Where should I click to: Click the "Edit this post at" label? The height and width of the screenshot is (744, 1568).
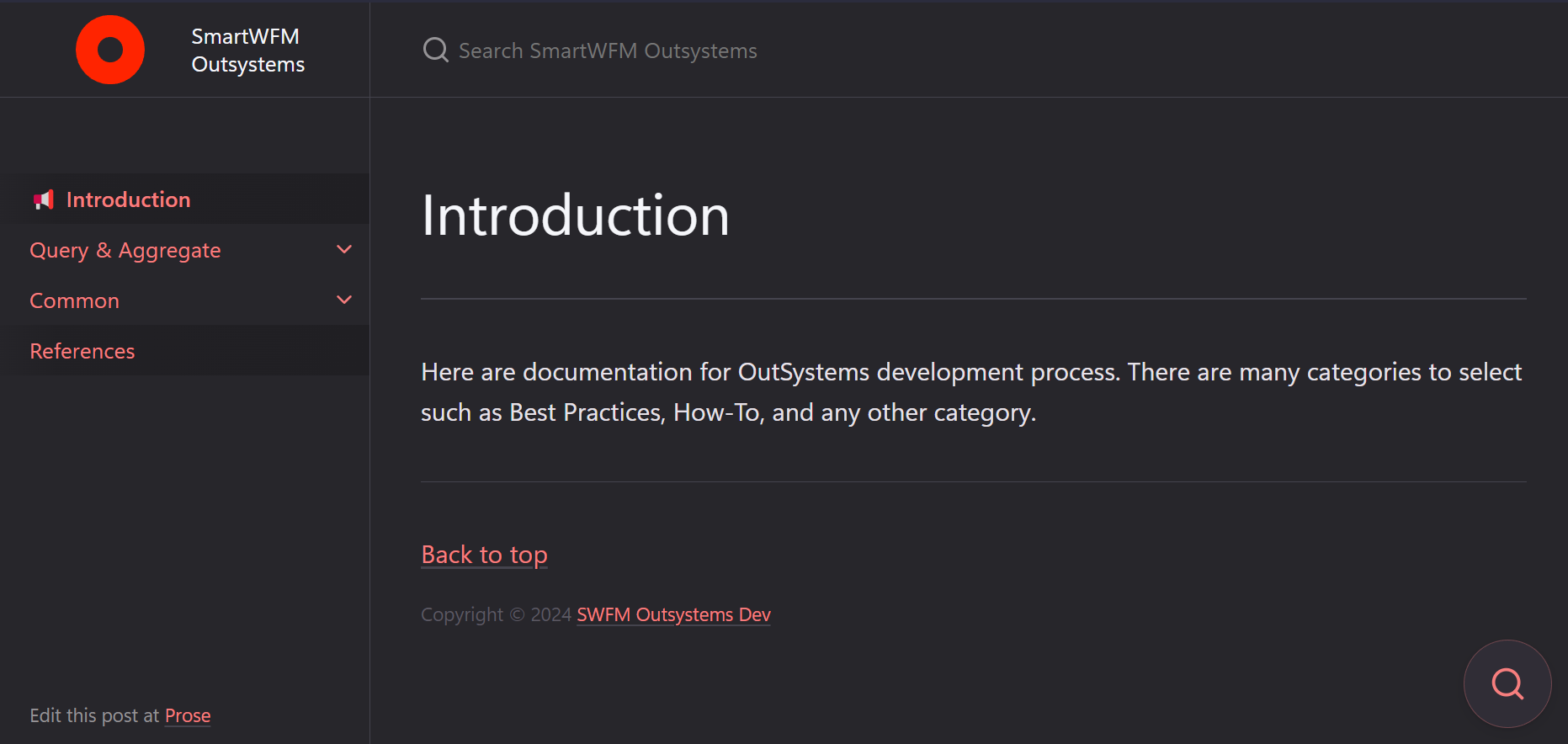(94, 715)
